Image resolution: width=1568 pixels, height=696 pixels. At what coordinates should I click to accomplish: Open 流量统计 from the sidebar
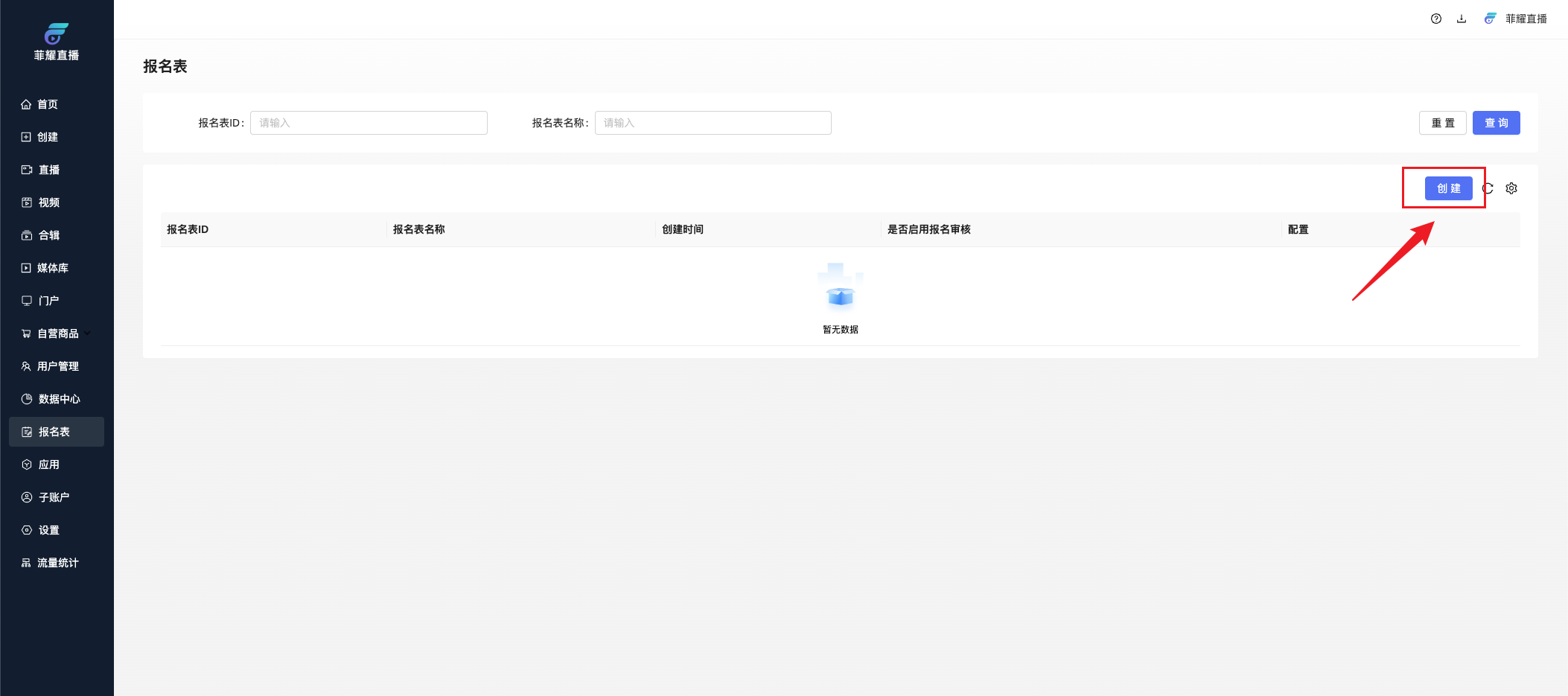tap(57, 563)
